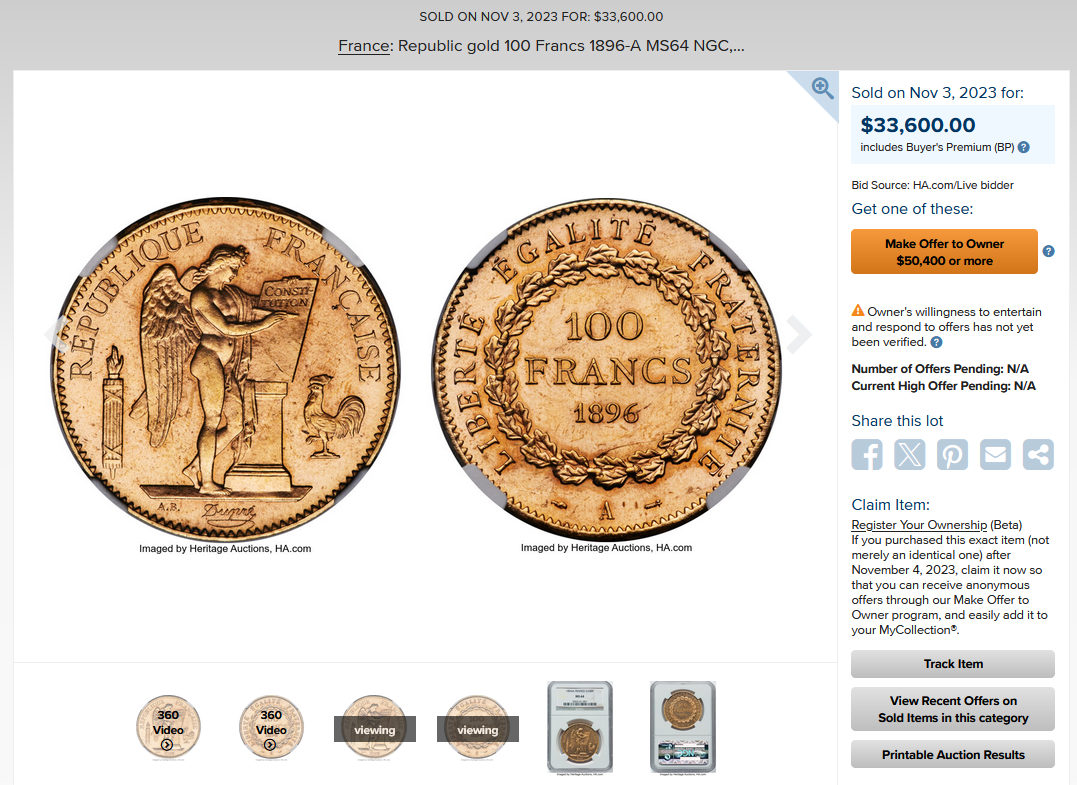Open help icon beside Make Offer button
The width and height of the screenshot is (1077, 785).
pyautogui.click(x=1048, y=251)
